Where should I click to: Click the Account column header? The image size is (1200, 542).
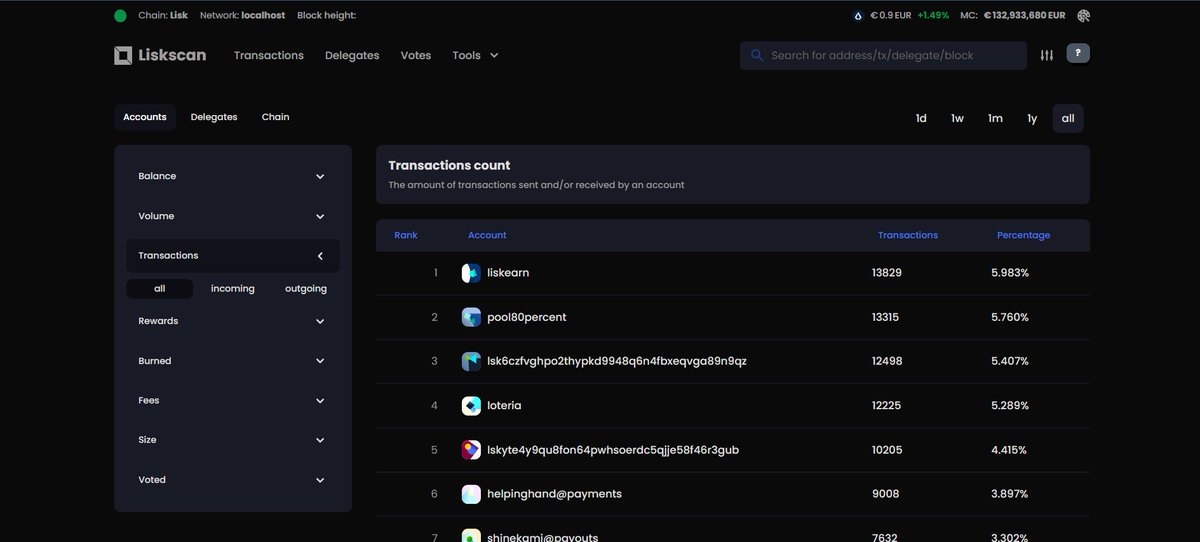[x=487, y=235]
